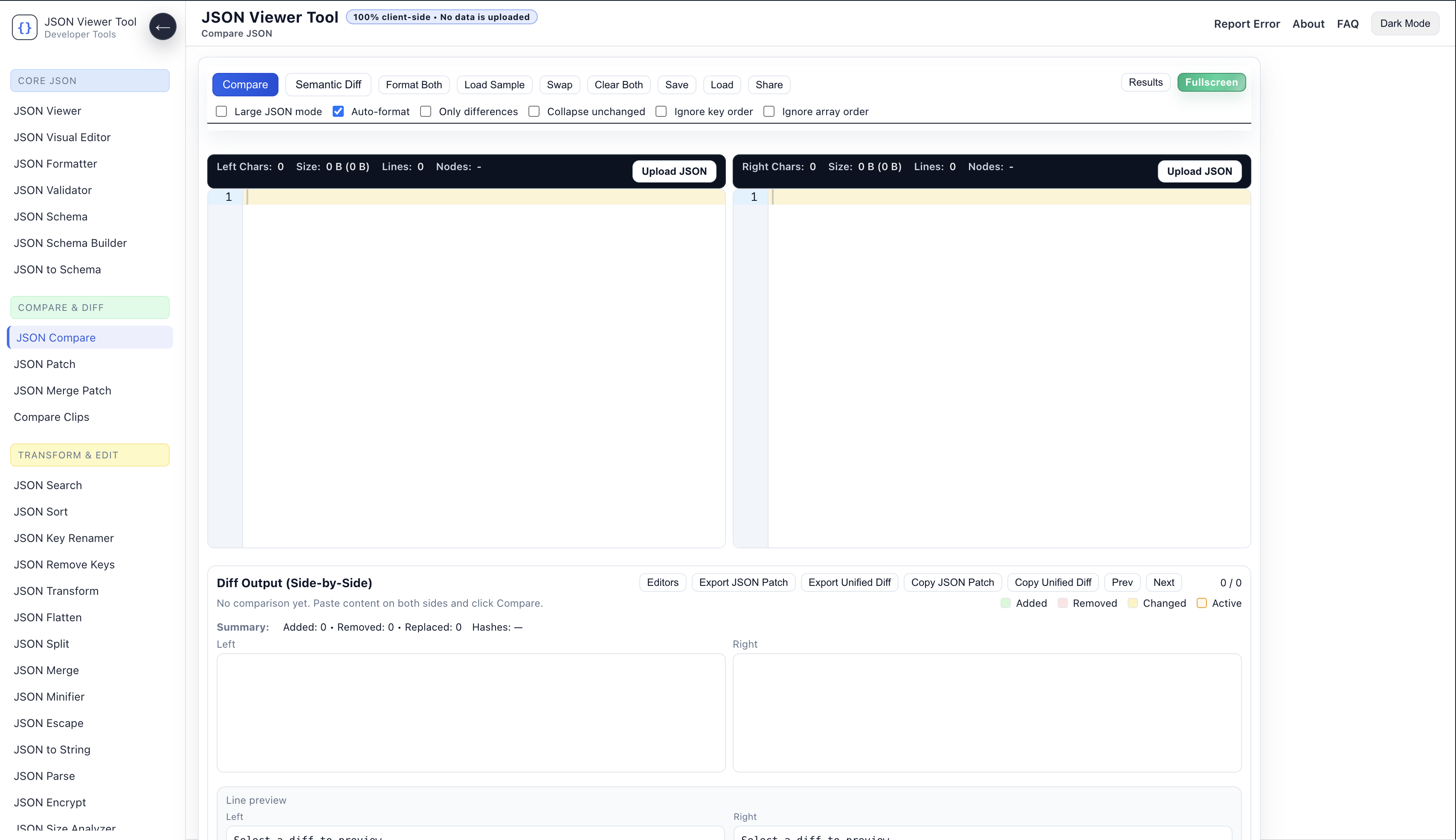Disable the Auto-format option

pyautogui.click(x=338, y=111)
